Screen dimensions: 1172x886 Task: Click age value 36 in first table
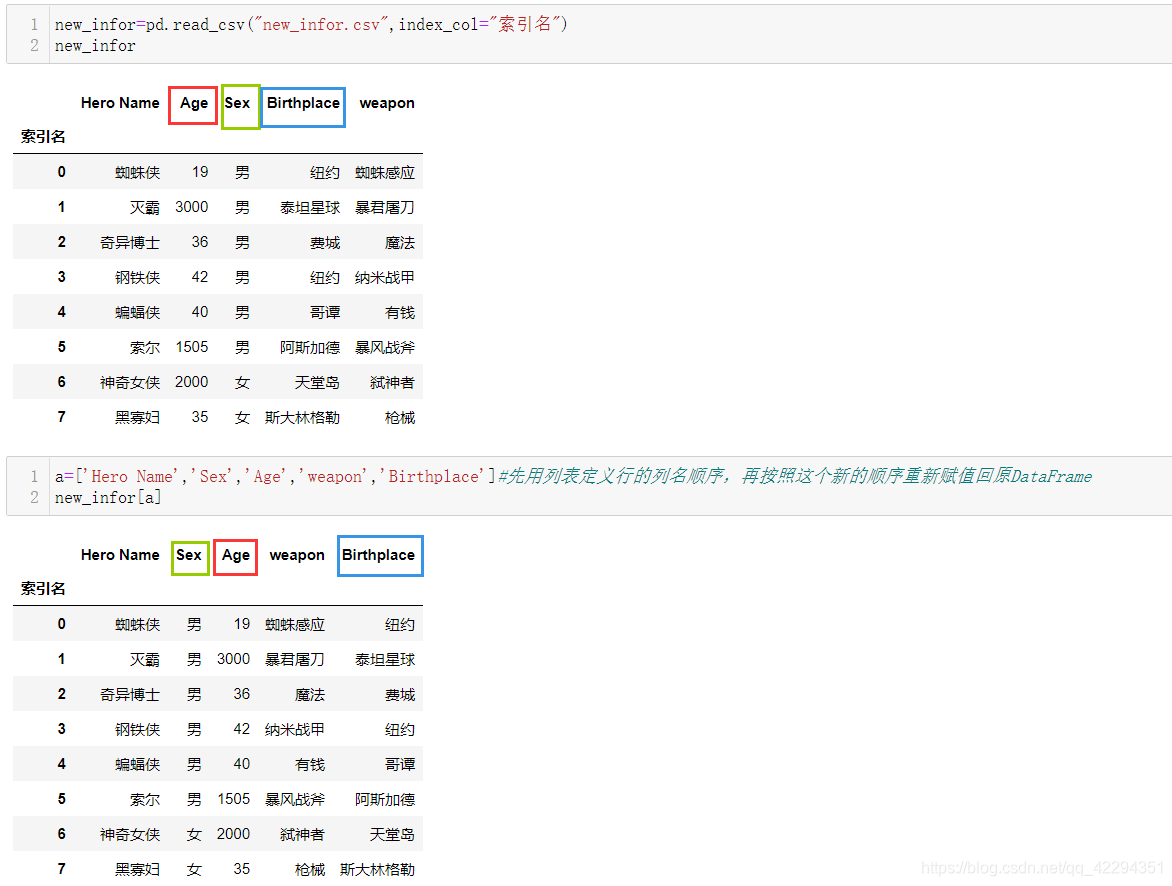point(200,242)
